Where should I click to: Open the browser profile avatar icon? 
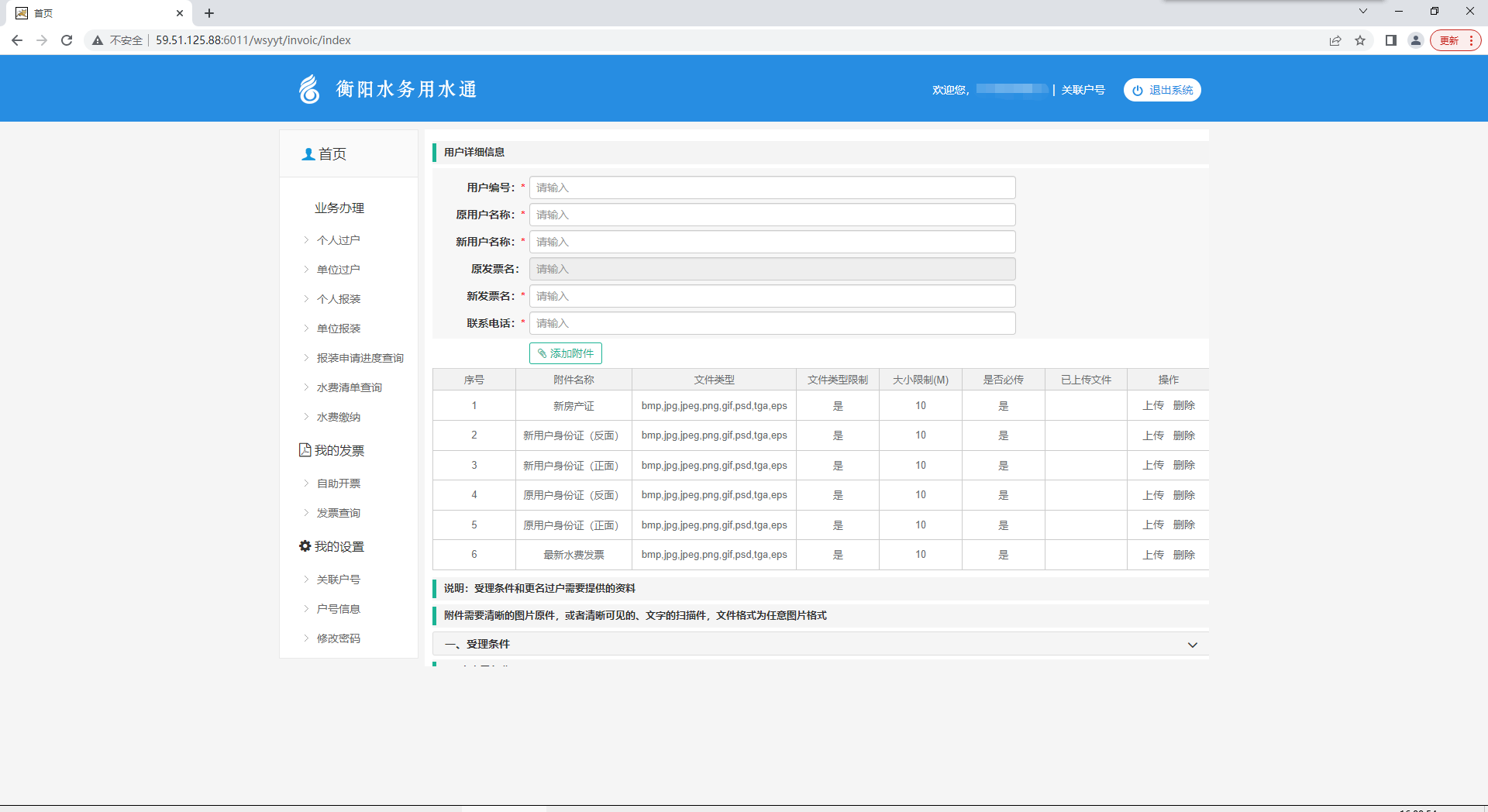1416,40
